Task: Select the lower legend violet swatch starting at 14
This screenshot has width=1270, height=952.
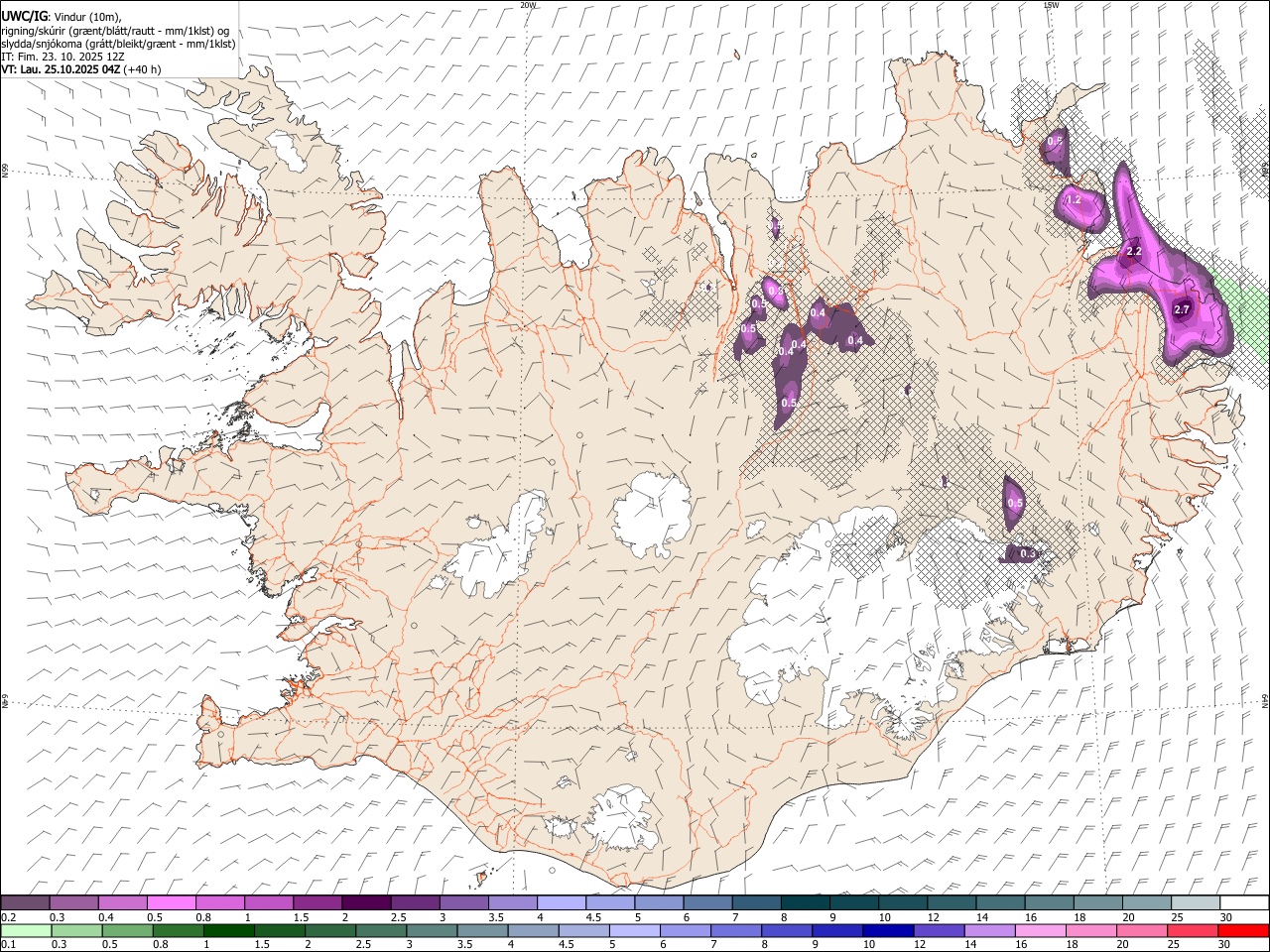Action: coord(988,930)
